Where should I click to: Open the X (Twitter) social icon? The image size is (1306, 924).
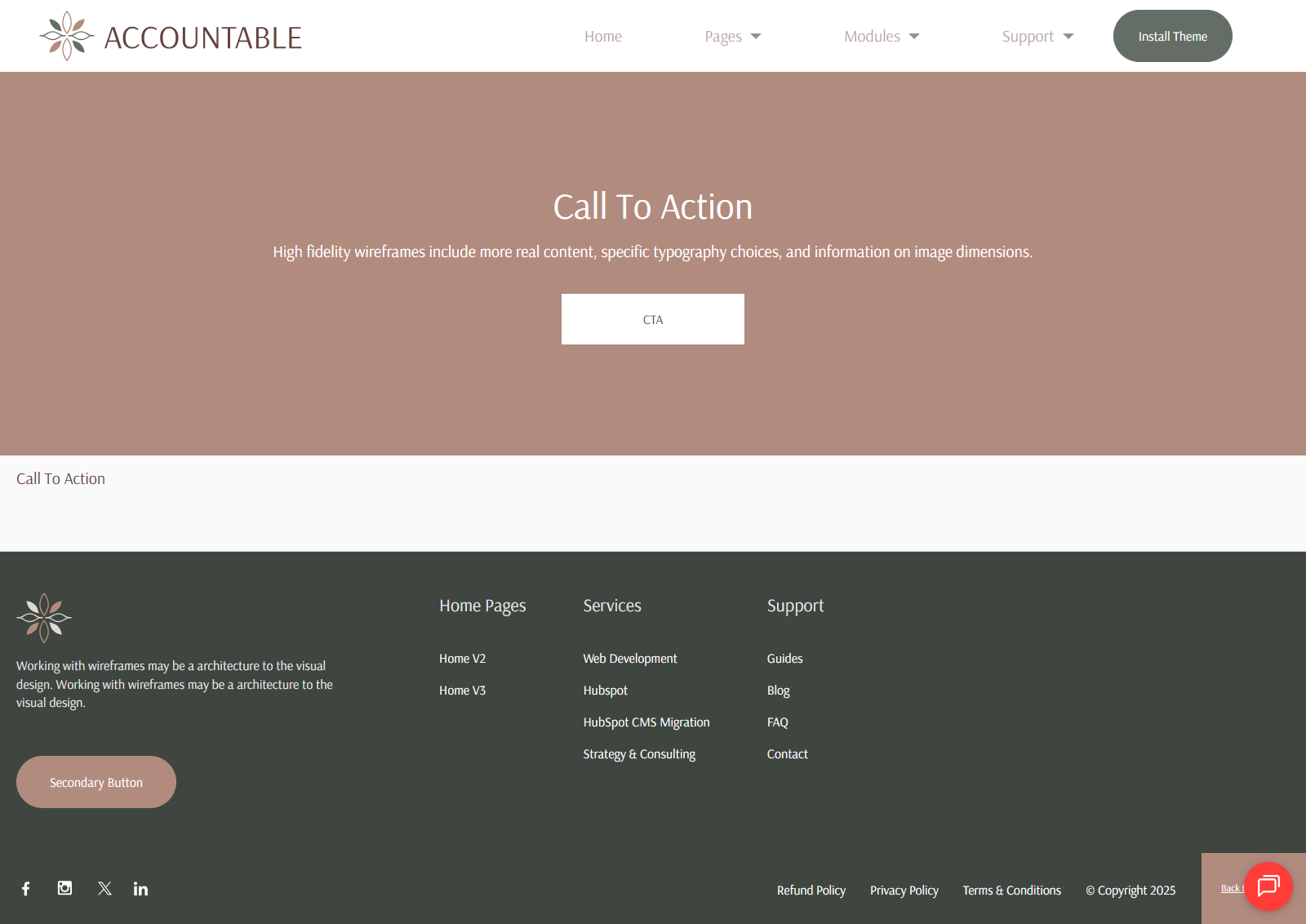coord(104,888)
